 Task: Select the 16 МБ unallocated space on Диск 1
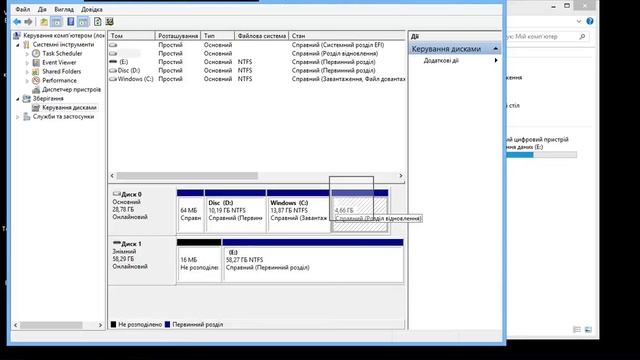199,260
